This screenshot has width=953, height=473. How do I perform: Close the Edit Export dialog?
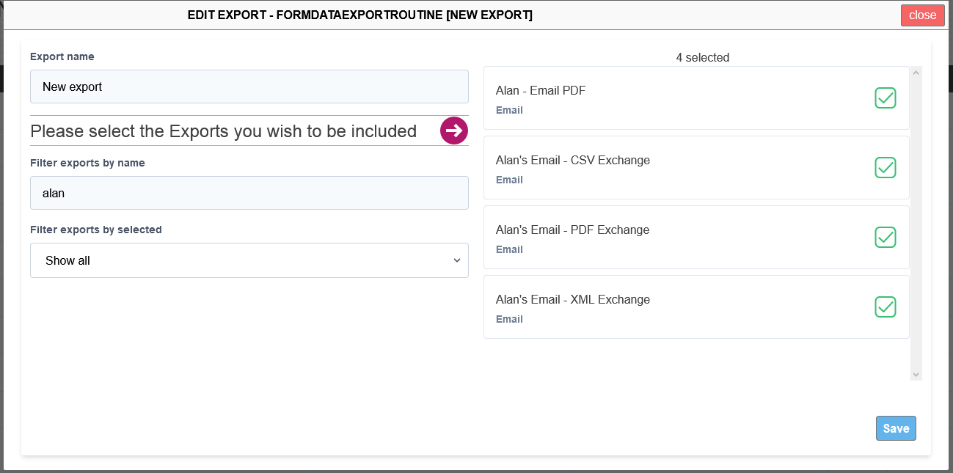pyautogui.click(x=923, y=15)
